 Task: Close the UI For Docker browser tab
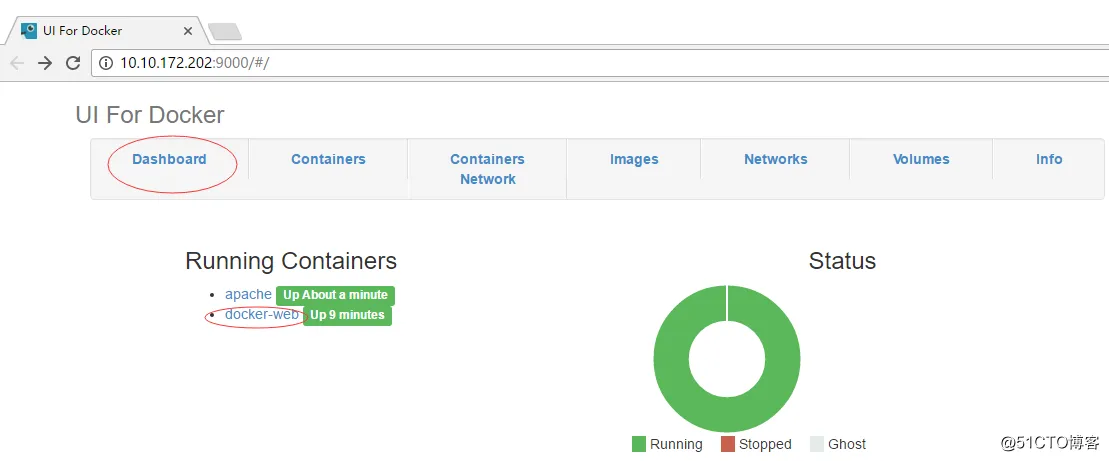click(187, 31)
